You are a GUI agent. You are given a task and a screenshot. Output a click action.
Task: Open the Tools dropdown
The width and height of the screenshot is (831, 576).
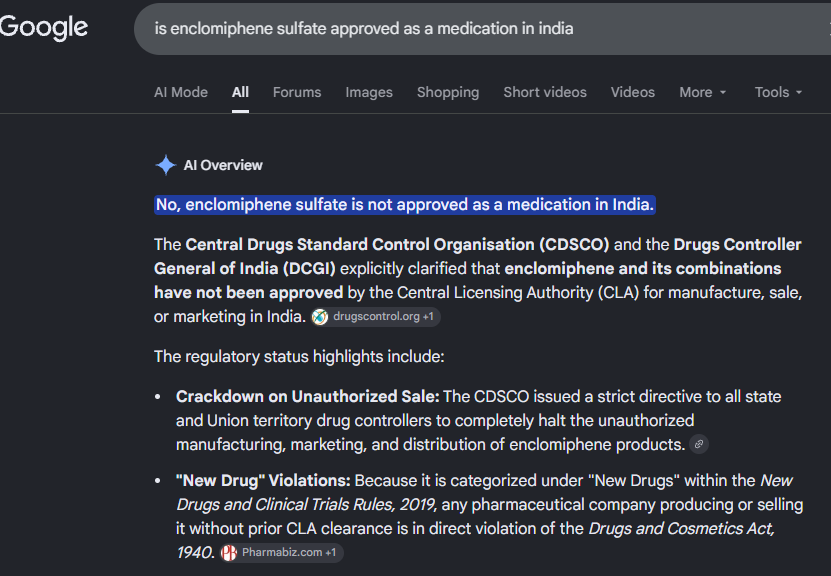[778, 92]
